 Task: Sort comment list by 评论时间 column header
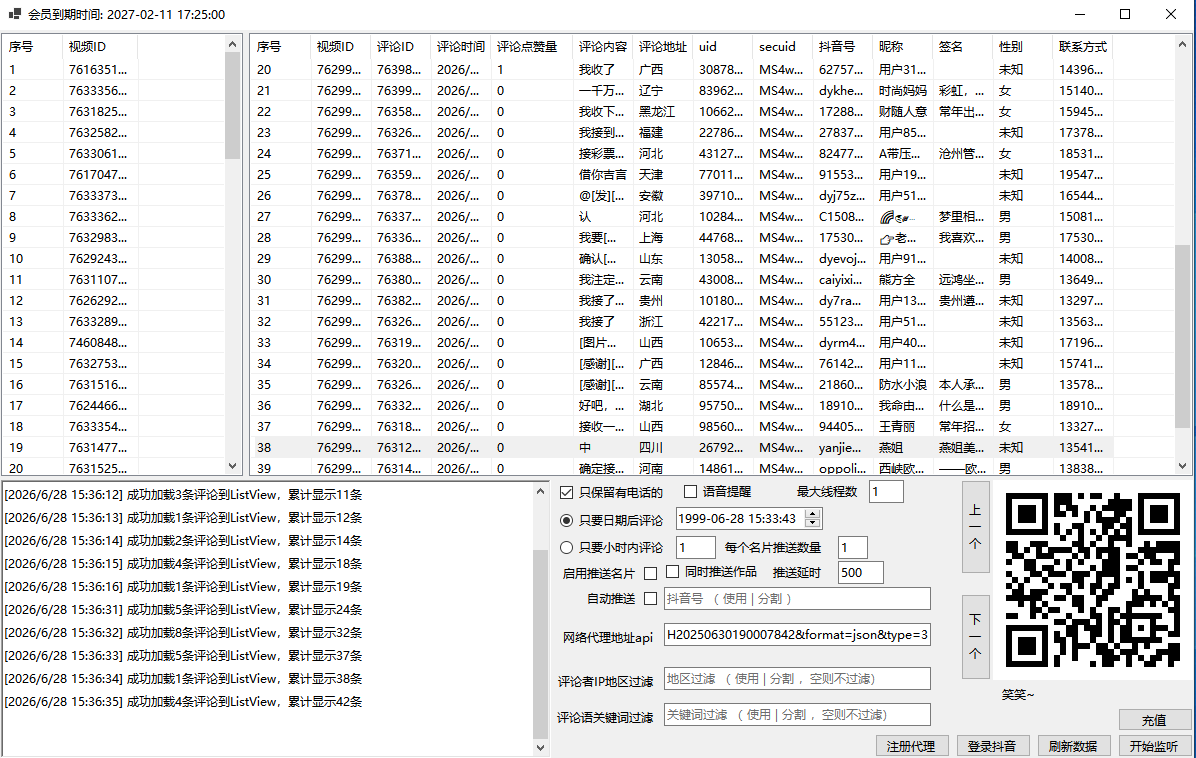tap(461, 47)
